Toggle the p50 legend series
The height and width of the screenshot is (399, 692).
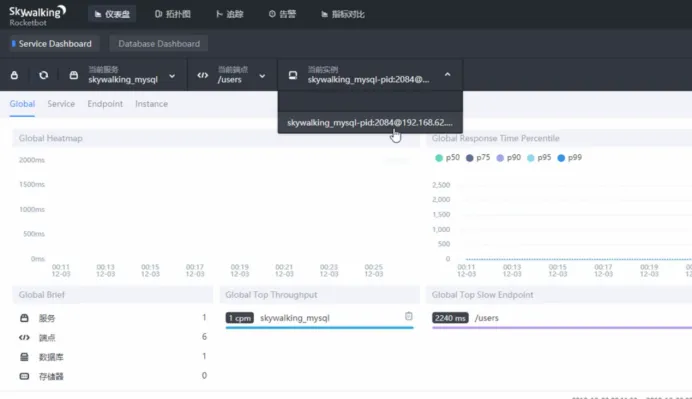[x=447, y=158]
